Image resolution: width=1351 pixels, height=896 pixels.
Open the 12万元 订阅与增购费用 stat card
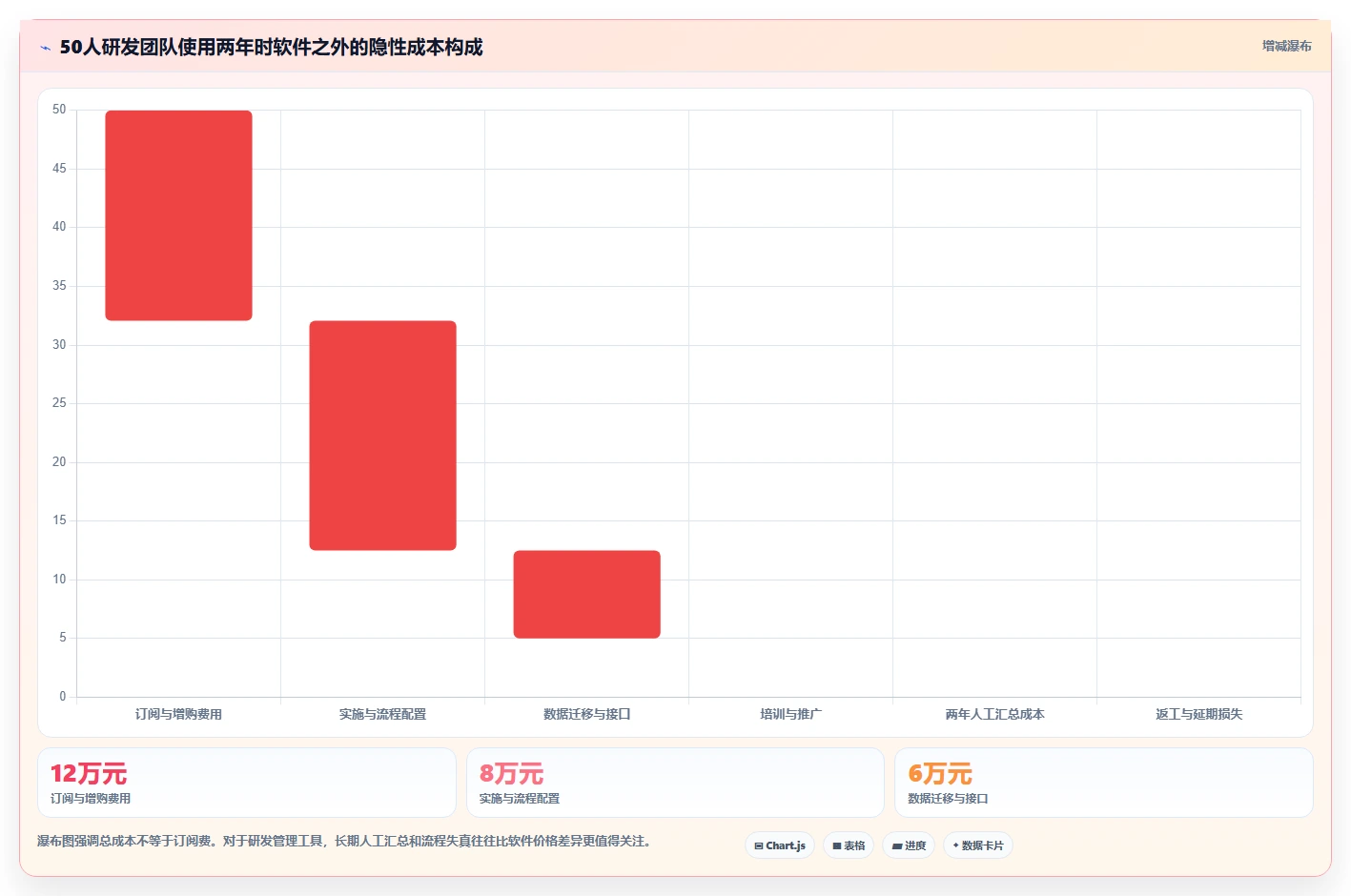point(247,783)
